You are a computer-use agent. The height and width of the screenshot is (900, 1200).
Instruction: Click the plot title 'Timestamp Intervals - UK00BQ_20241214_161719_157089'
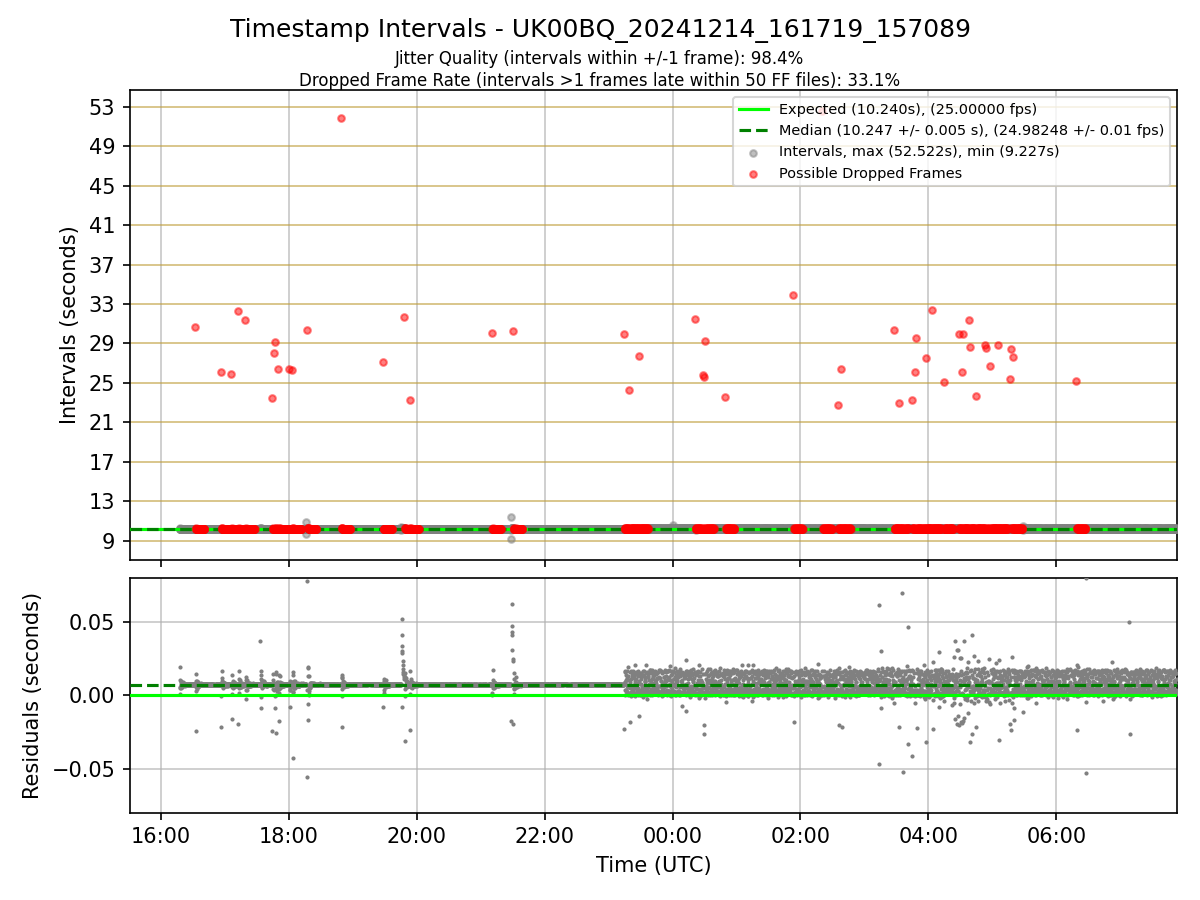pyautogui.click(x=600, y=29)
